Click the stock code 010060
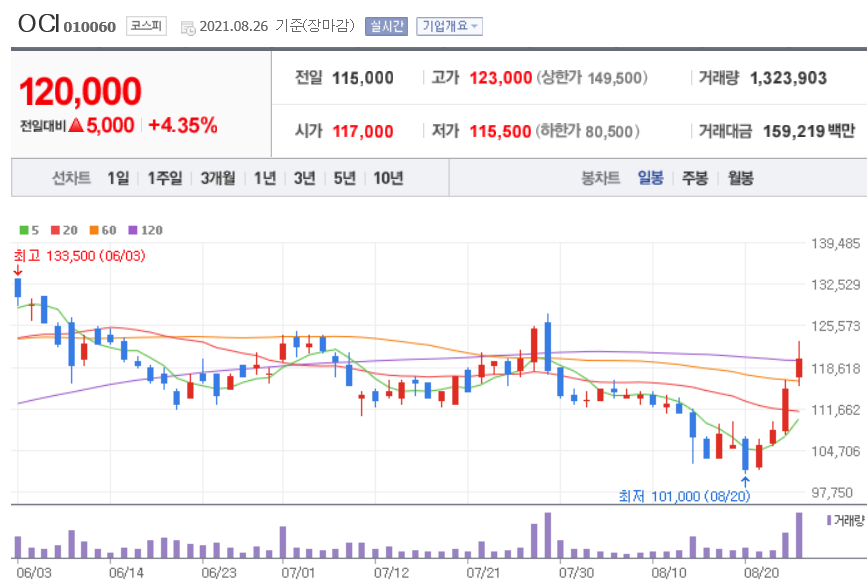The height and width of the screenshot is (582, 867). click(x=90, y=27)
